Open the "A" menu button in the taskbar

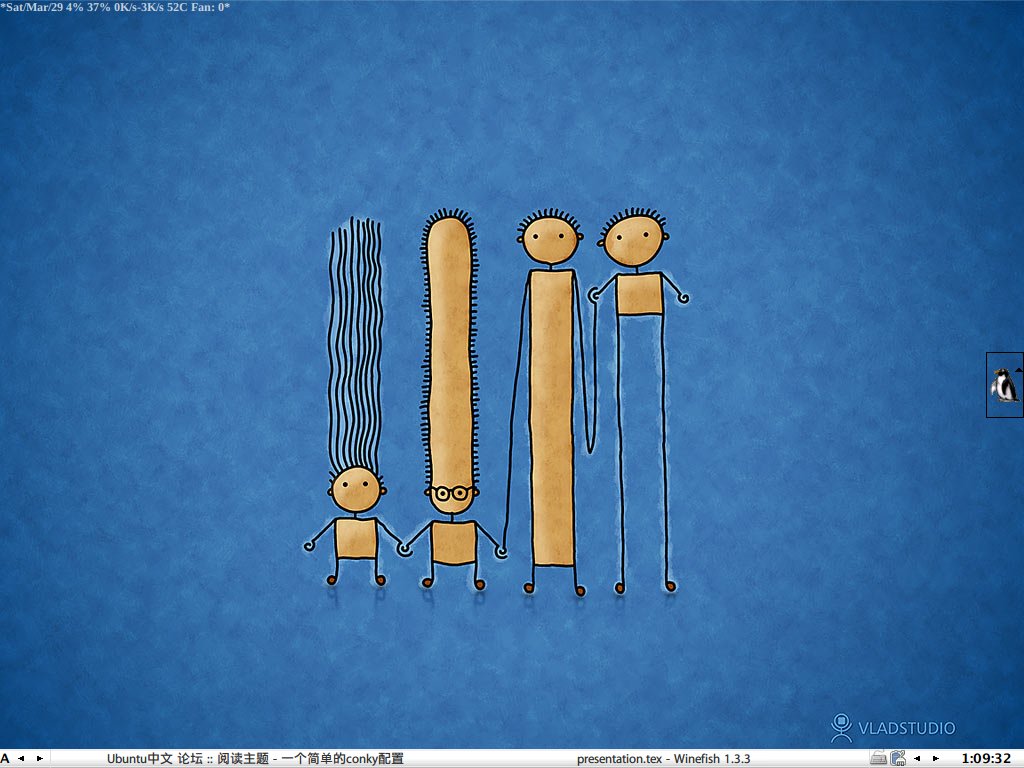(5, 758)
